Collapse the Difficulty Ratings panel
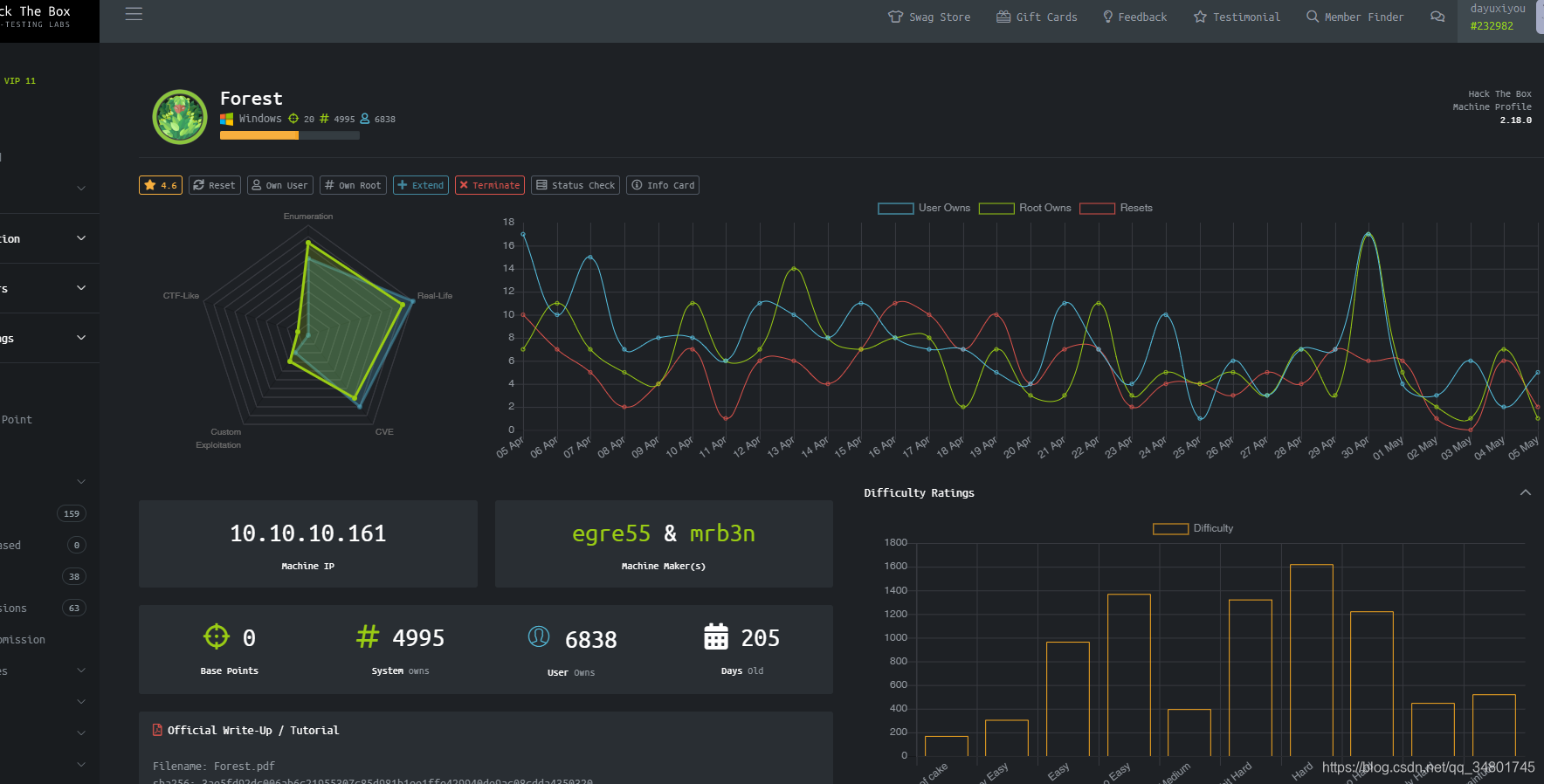 point(1526,492)
